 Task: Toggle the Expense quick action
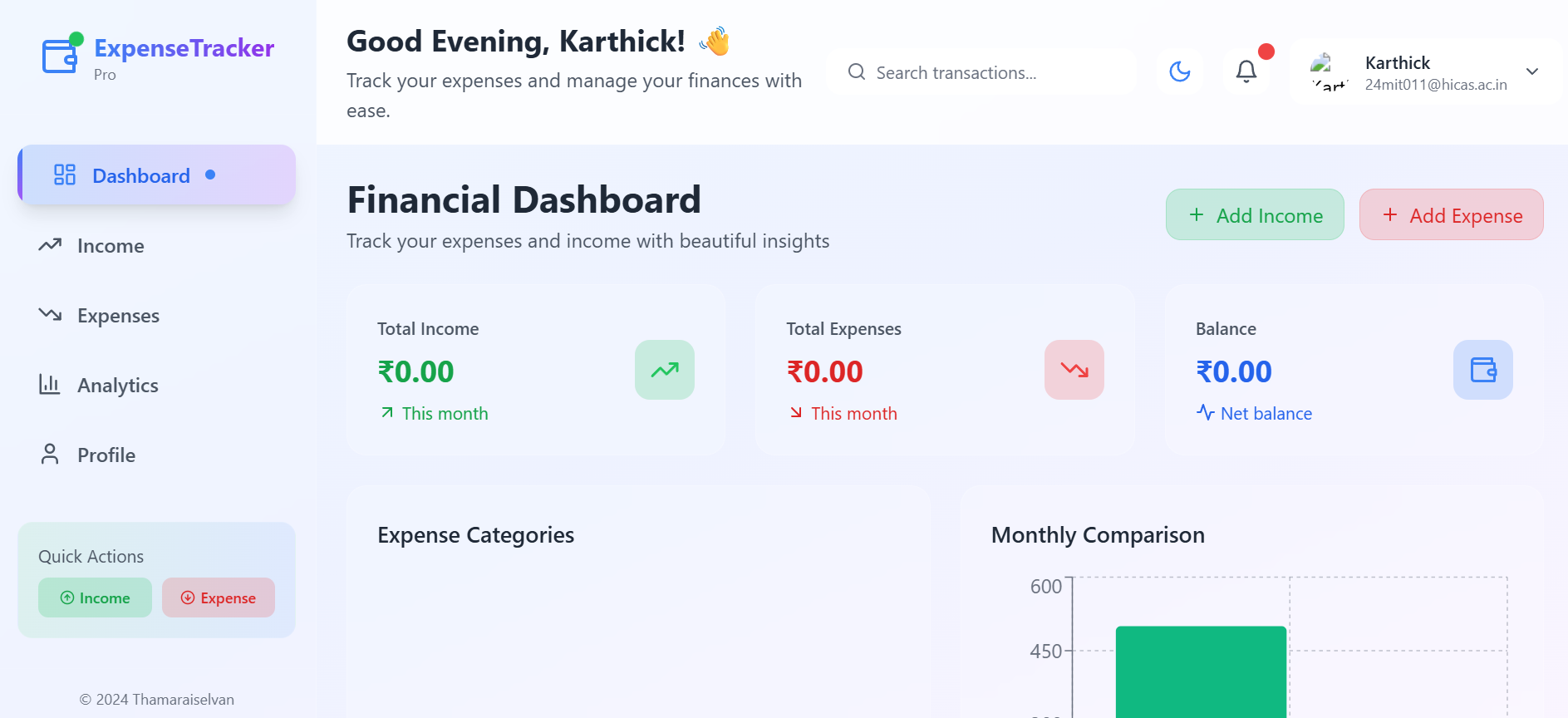point(218,598)
